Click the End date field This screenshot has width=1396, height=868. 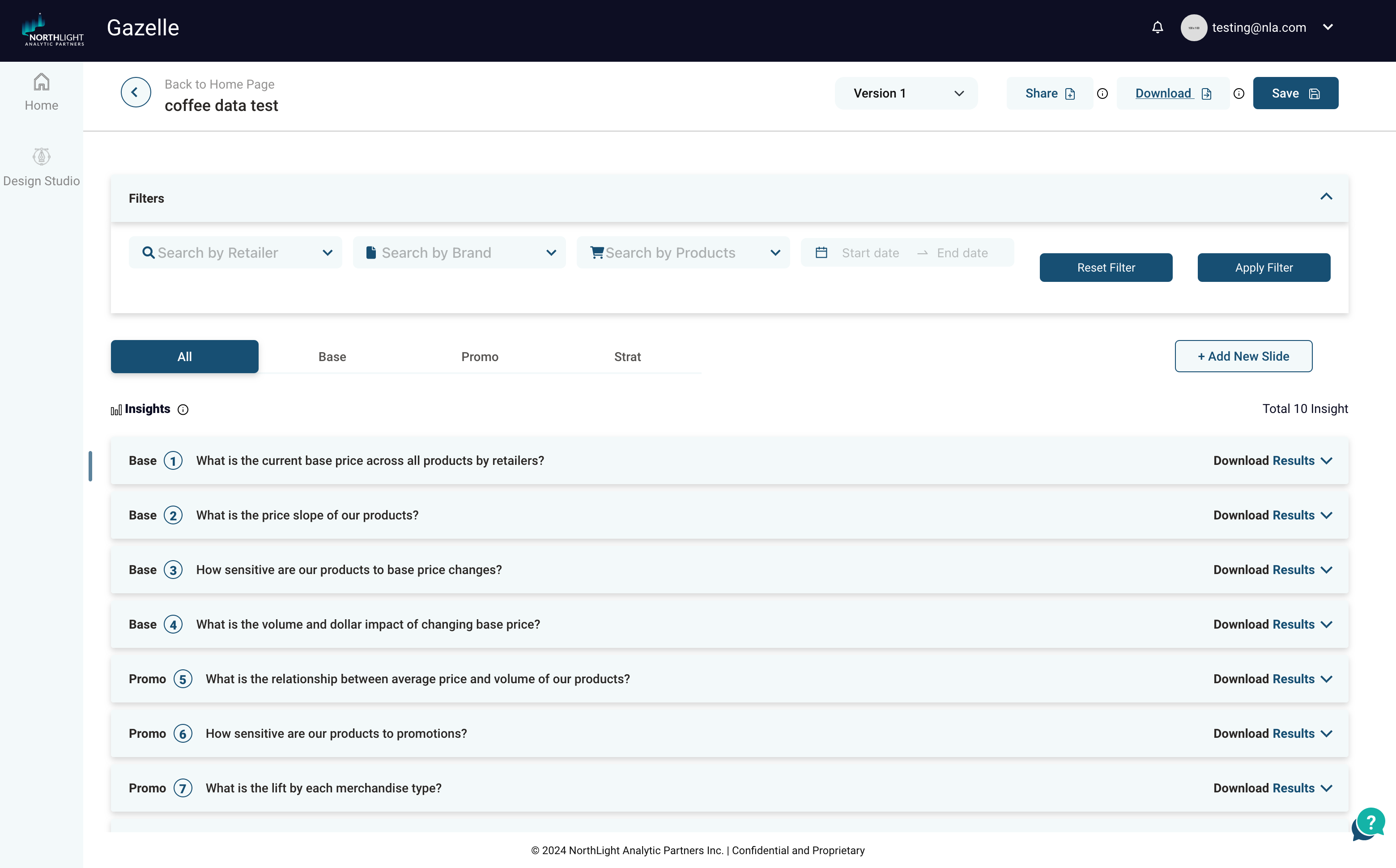[x=962, y=253]
